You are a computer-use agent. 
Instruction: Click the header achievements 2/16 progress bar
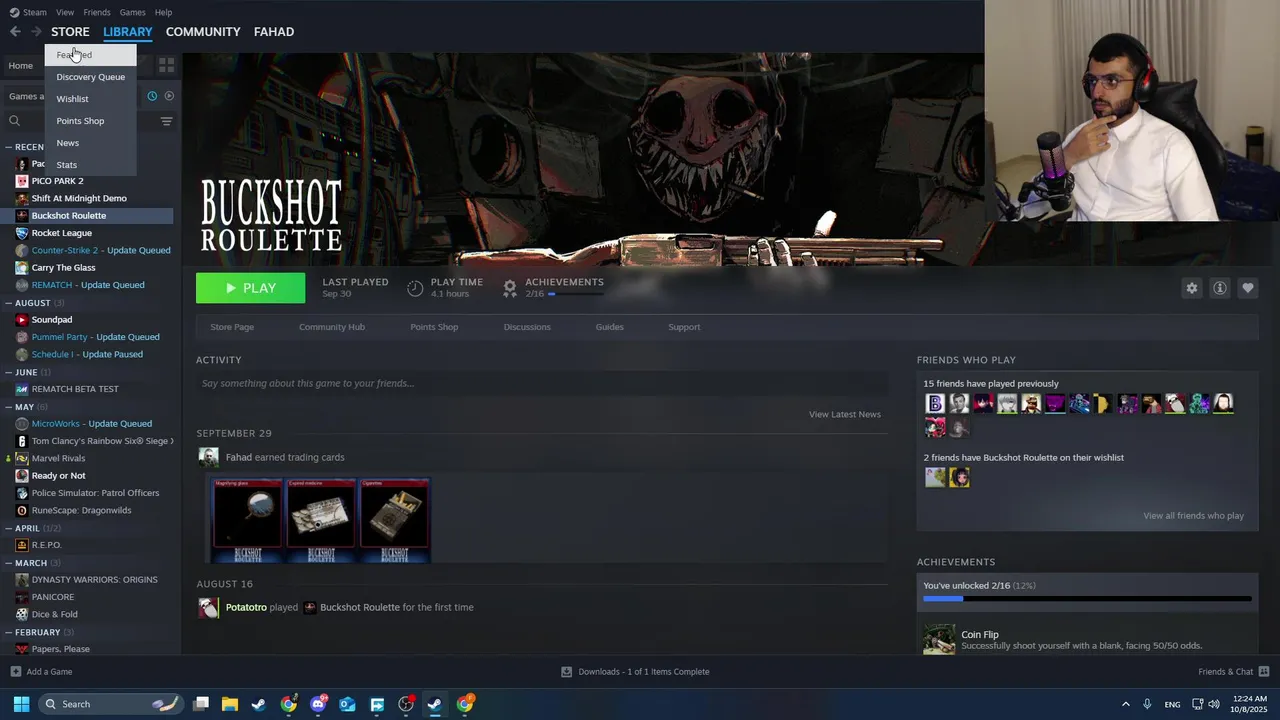point(576,294)
